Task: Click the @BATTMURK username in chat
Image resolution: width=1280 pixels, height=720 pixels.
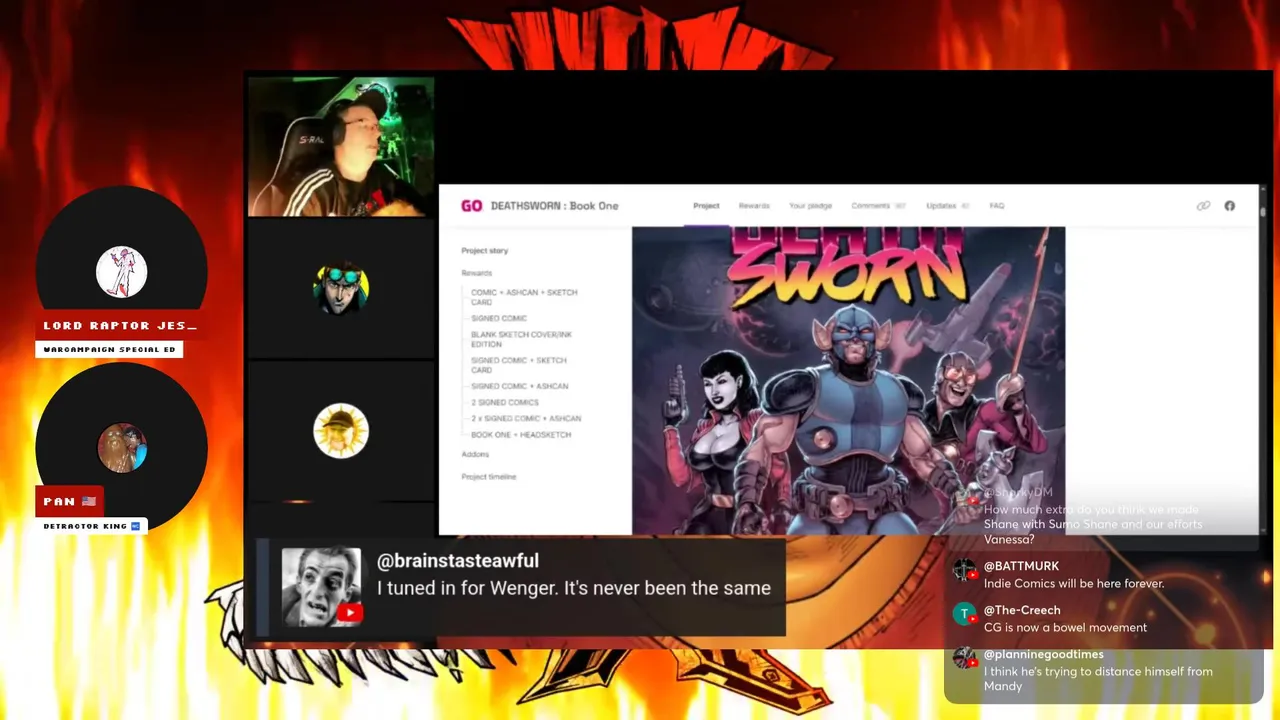Action: click(x=1021, y=566)
